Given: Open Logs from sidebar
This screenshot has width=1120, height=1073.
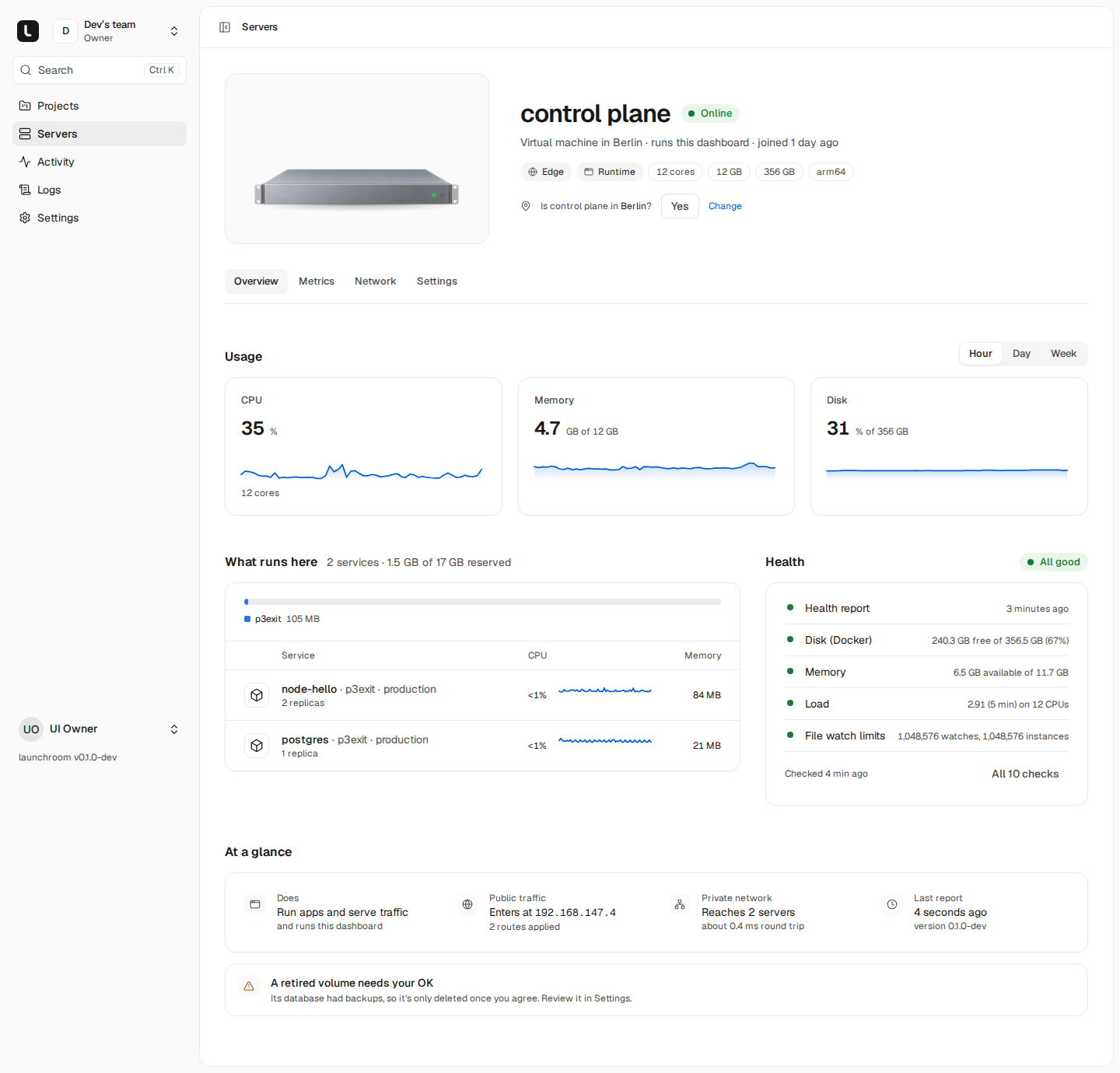Looking at the screenshot, I should (x=100, y=190).
